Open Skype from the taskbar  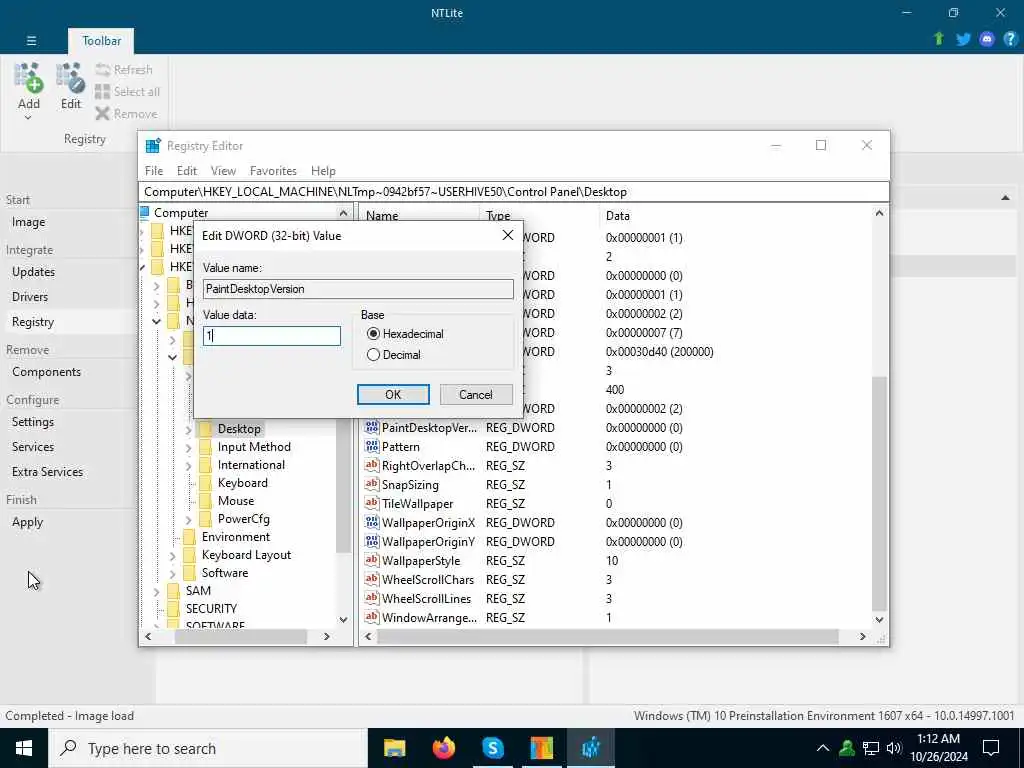click(493, 748)
